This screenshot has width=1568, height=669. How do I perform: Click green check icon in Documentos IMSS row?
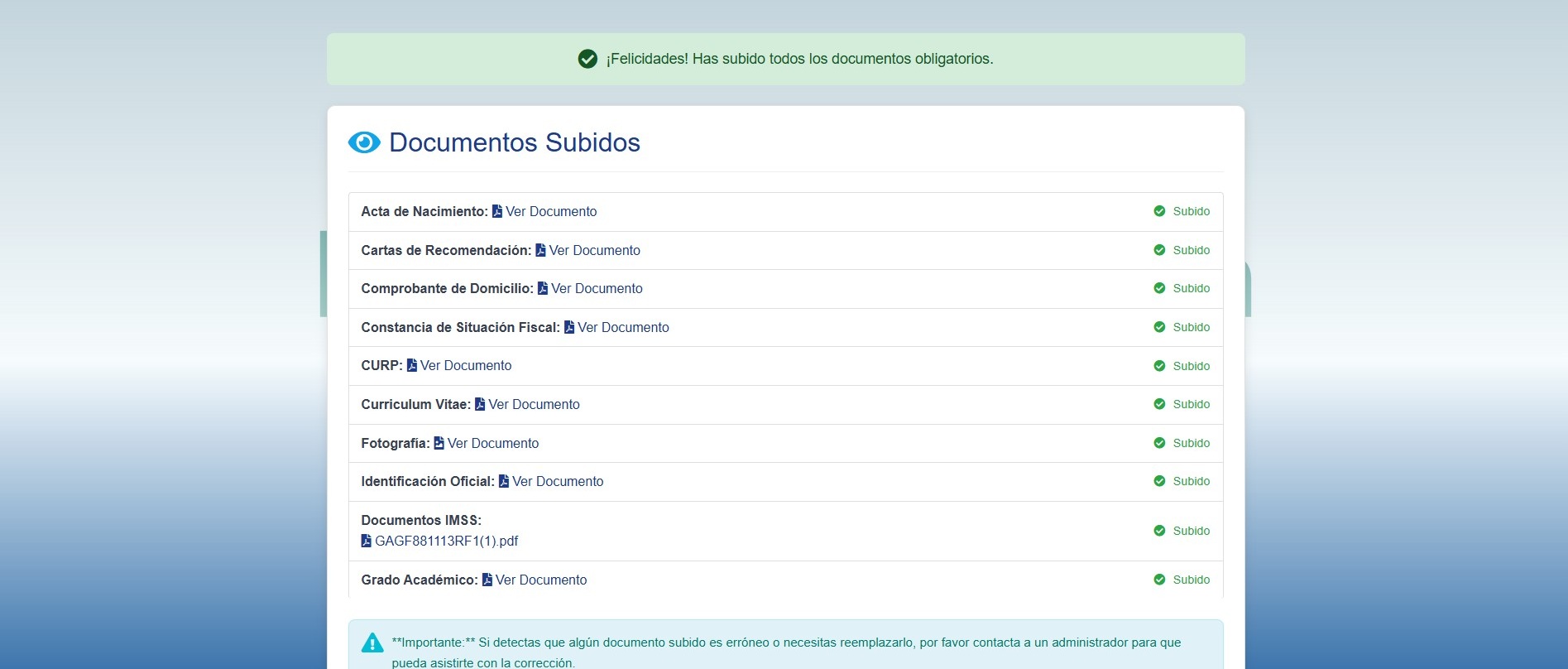1159,531
